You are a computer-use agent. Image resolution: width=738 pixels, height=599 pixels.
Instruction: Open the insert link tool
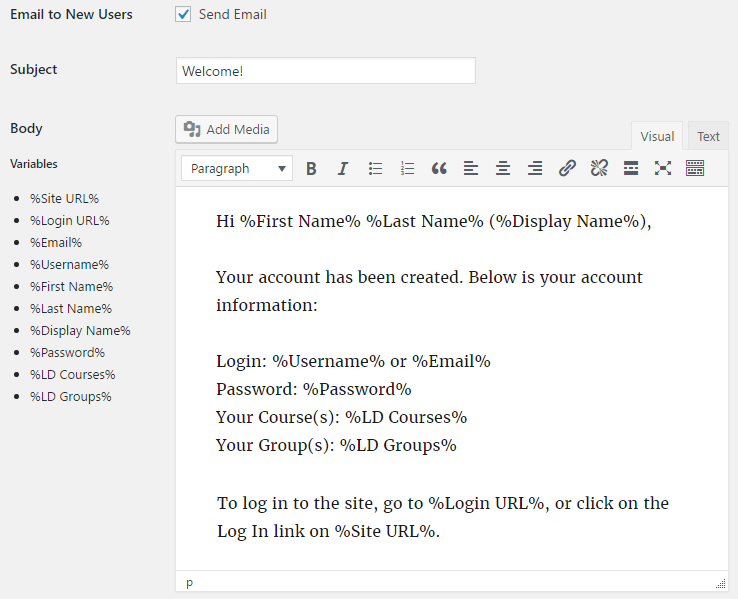pyautogui.click(x=567, y=169)
